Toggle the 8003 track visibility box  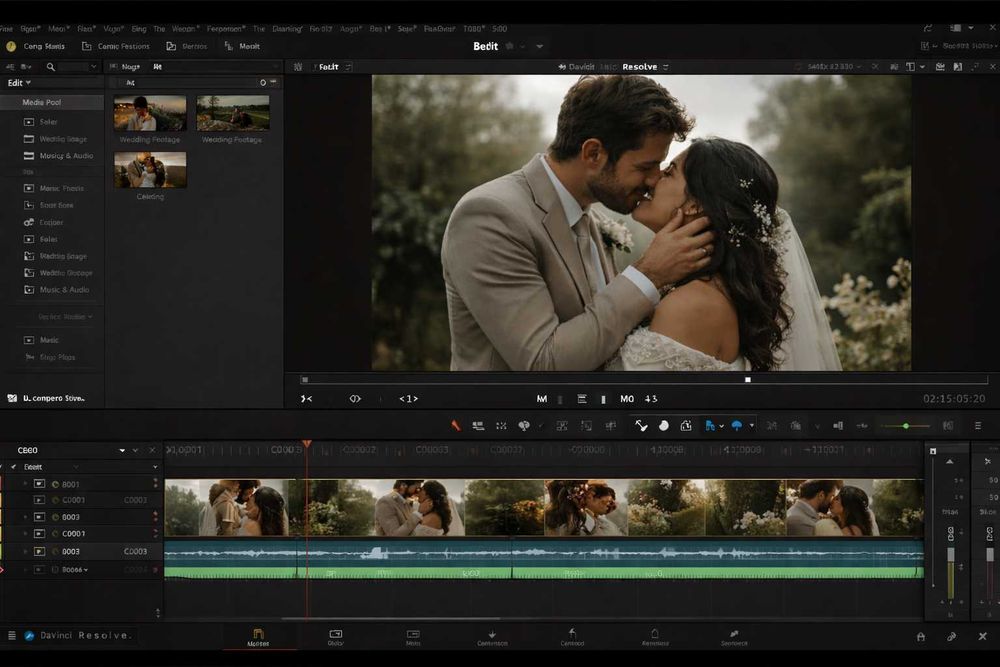pos(40,517)
